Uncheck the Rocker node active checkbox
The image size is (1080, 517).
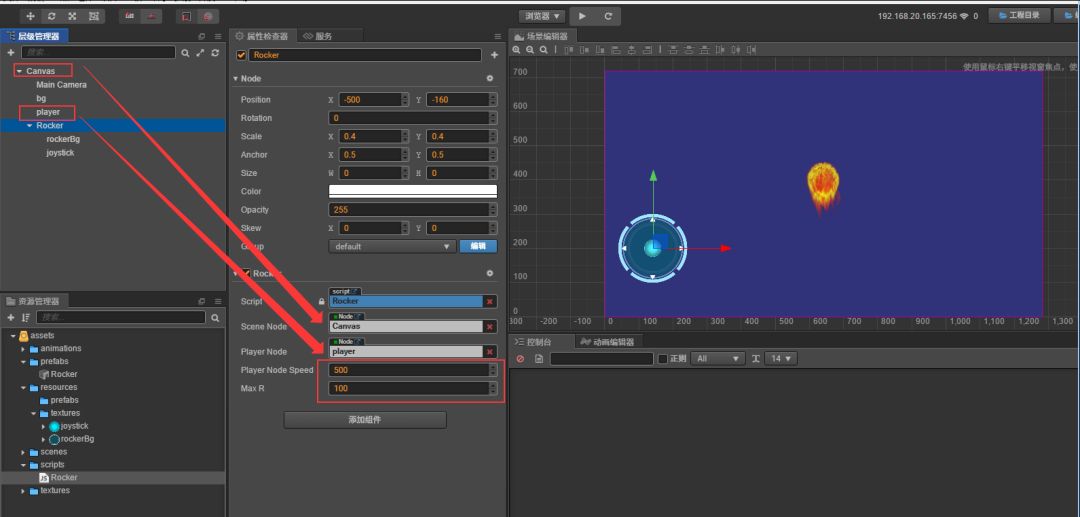pos(241,55)
